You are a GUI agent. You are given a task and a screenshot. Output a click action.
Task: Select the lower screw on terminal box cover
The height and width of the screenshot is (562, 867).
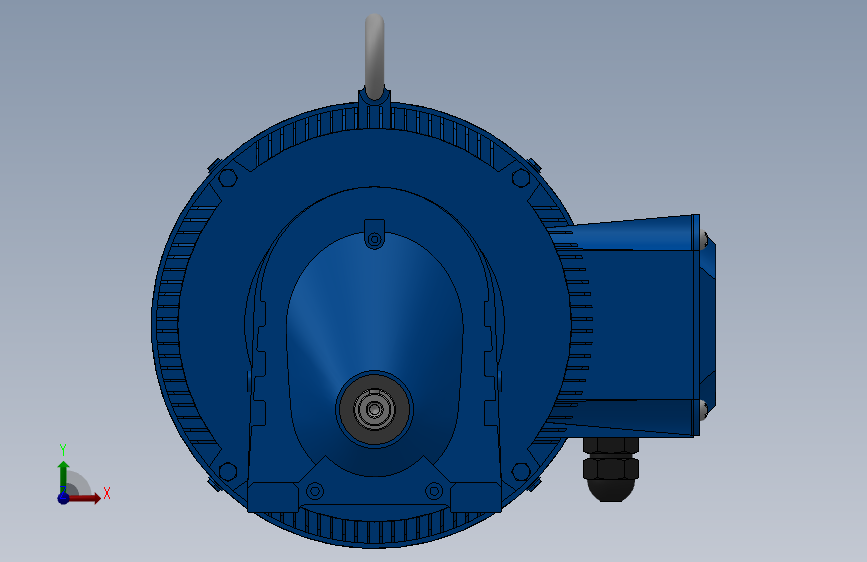704,409
